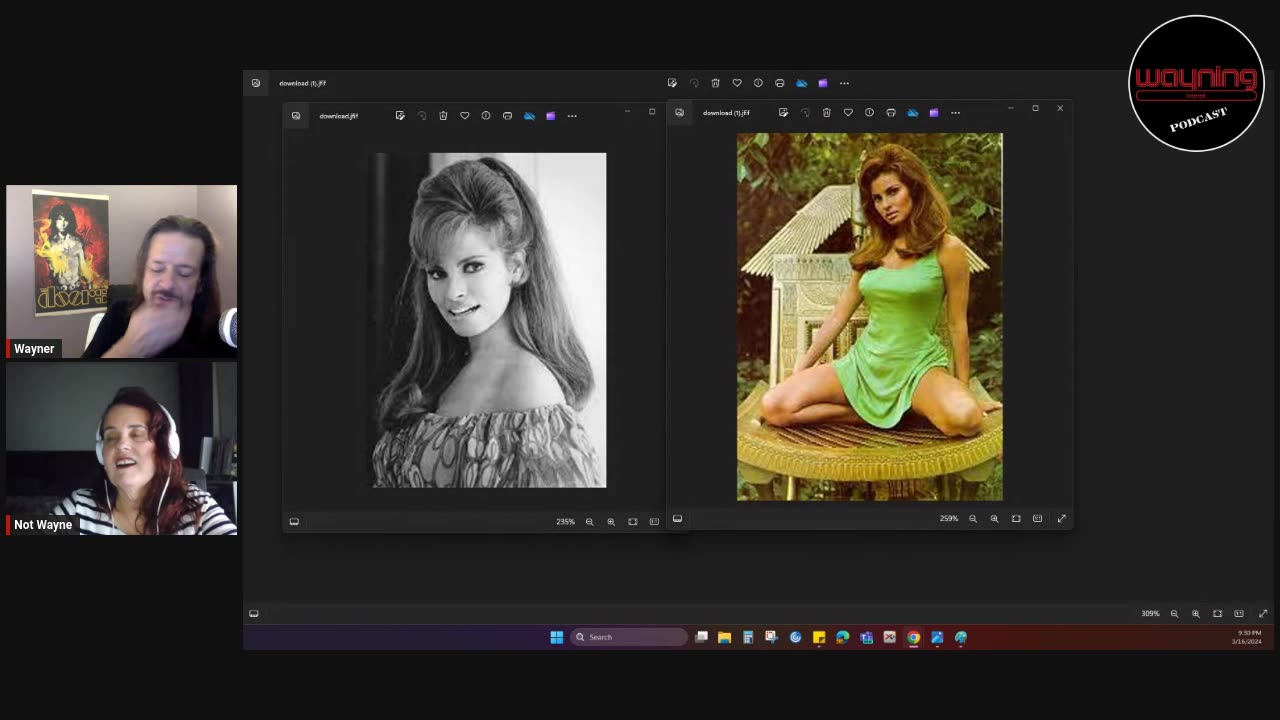Rotate image in download.jfif window
The height and width of the screenshot is (720, 1280).
(x=422, y=116)
